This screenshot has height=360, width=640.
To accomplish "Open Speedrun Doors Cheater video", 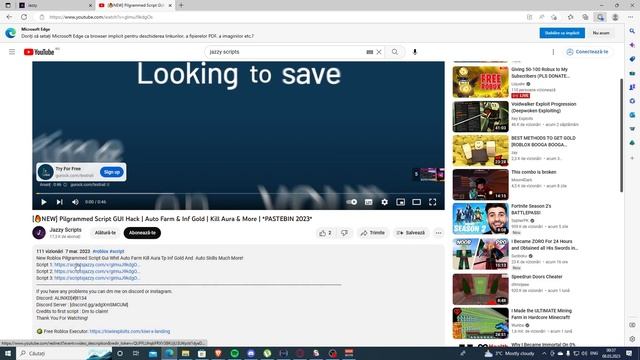I will 480,289.
